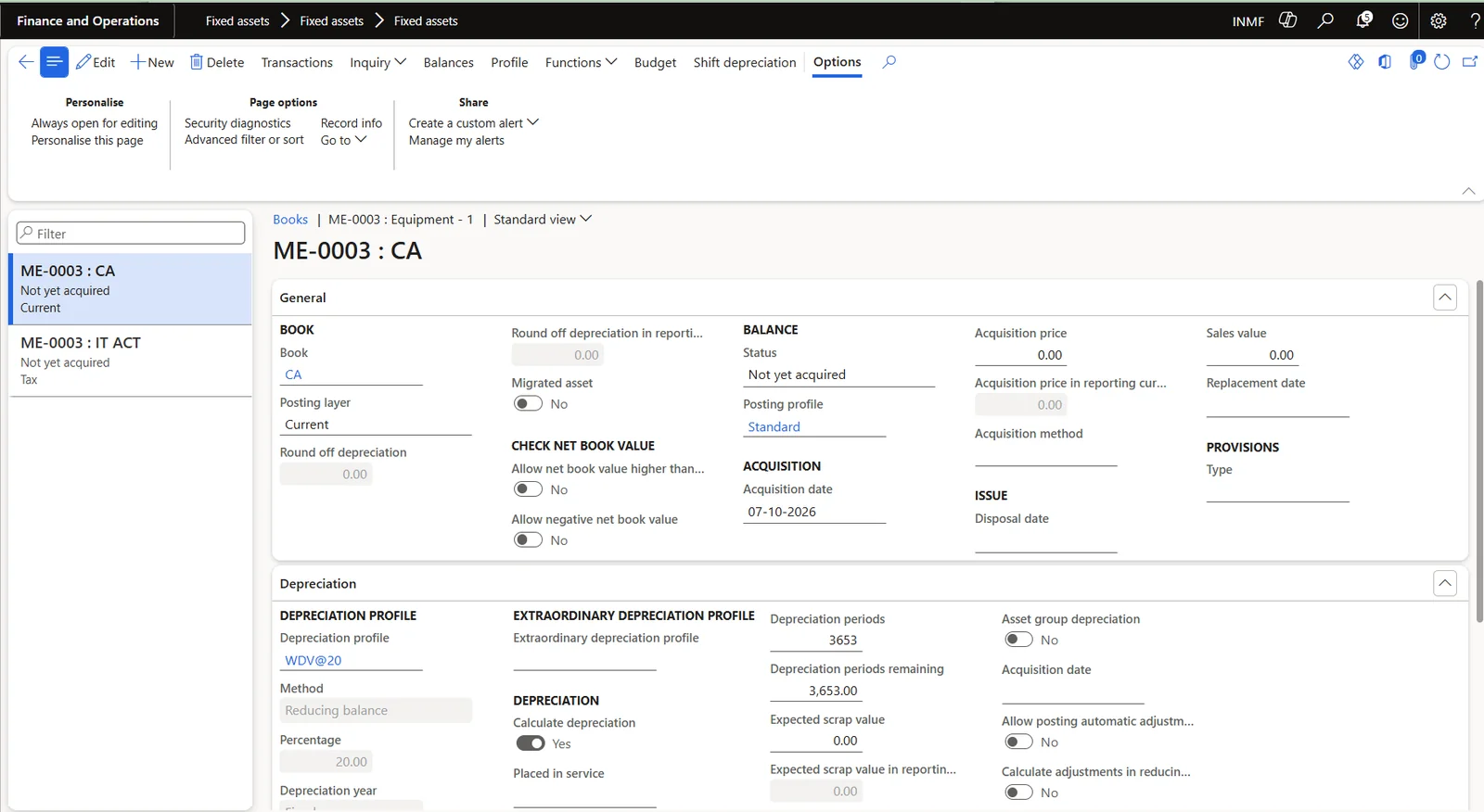Viewport: 1484px width, 812px height.
Task: Search the action pane with magnifier icon
Action: pyautogui.click(x=889, y=62)
